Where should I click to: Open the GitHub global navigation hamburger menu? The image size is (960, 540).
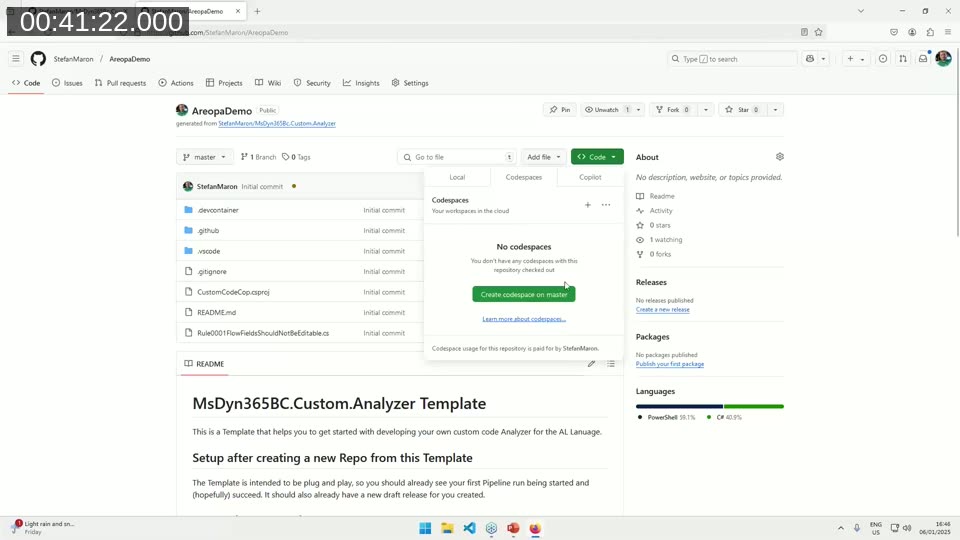[x=16, y=59]
